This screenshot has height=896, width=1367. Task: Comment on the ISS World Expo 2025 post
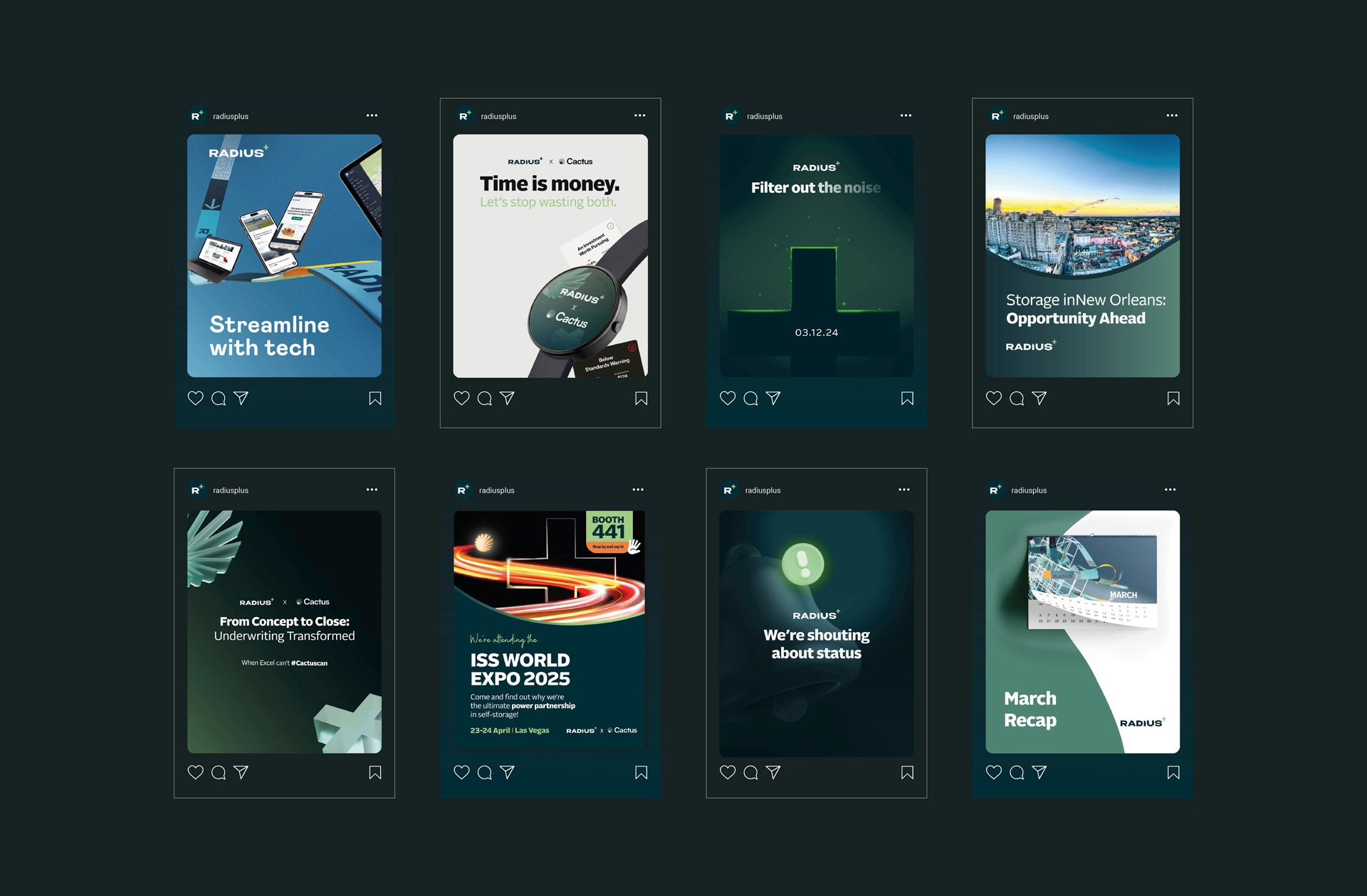(x=485, y=772)
